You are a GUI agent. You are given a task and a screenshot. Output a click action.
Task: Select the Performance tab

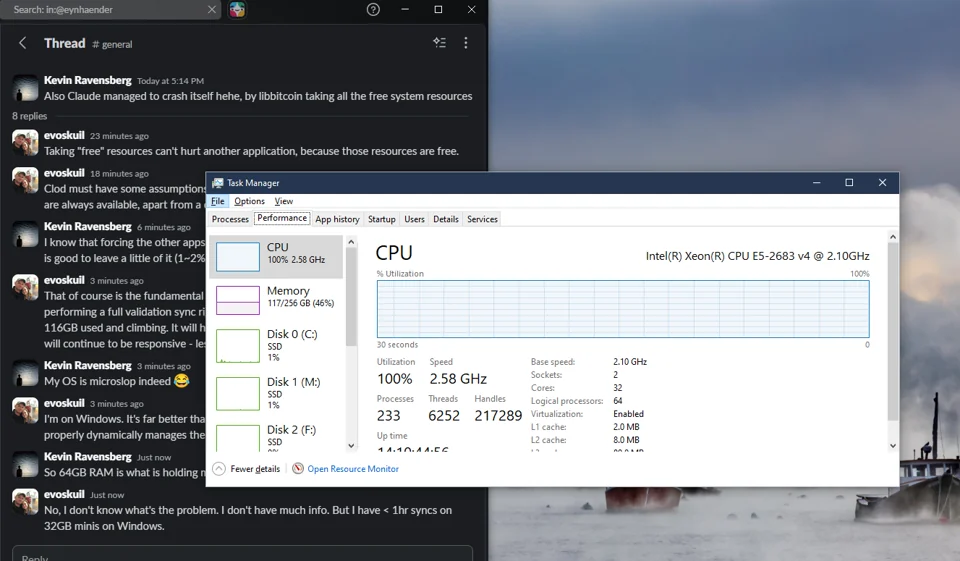282,218
